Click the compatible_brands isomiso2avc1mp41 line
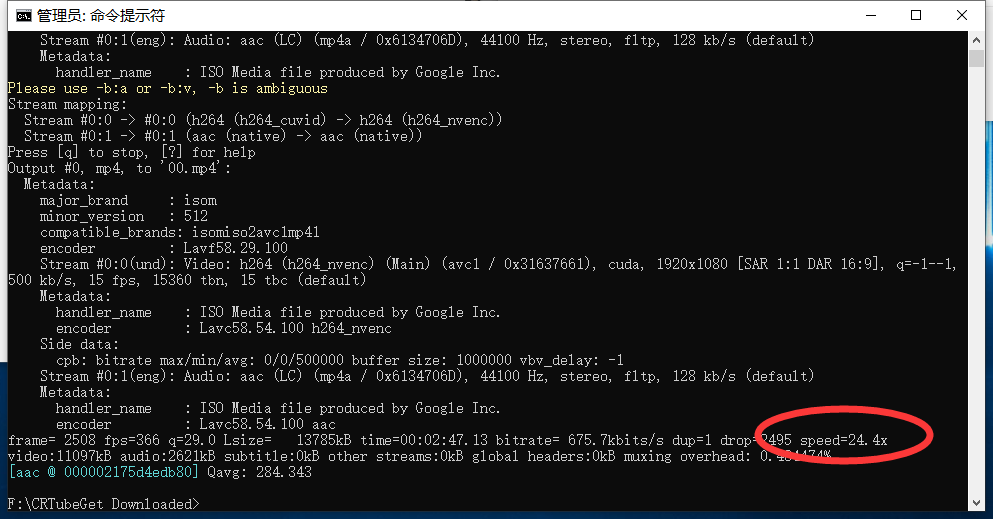Image resolution: width=993 pixels, height=519 pixels. coord(180,232)
